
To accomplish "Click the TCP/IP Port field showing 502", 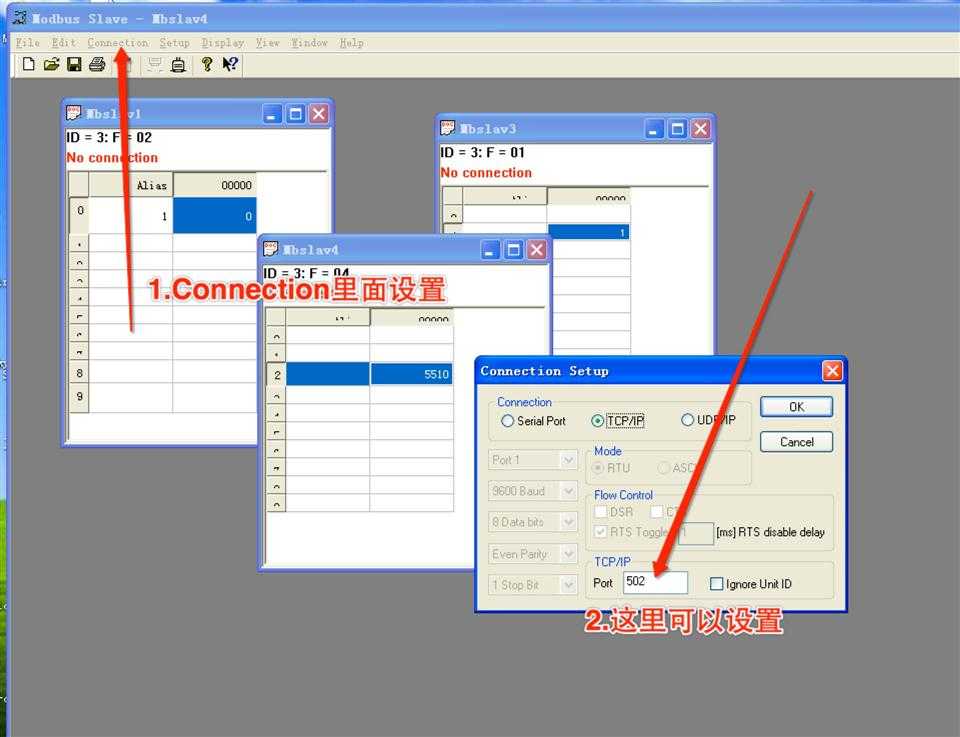I will [655, 582].
